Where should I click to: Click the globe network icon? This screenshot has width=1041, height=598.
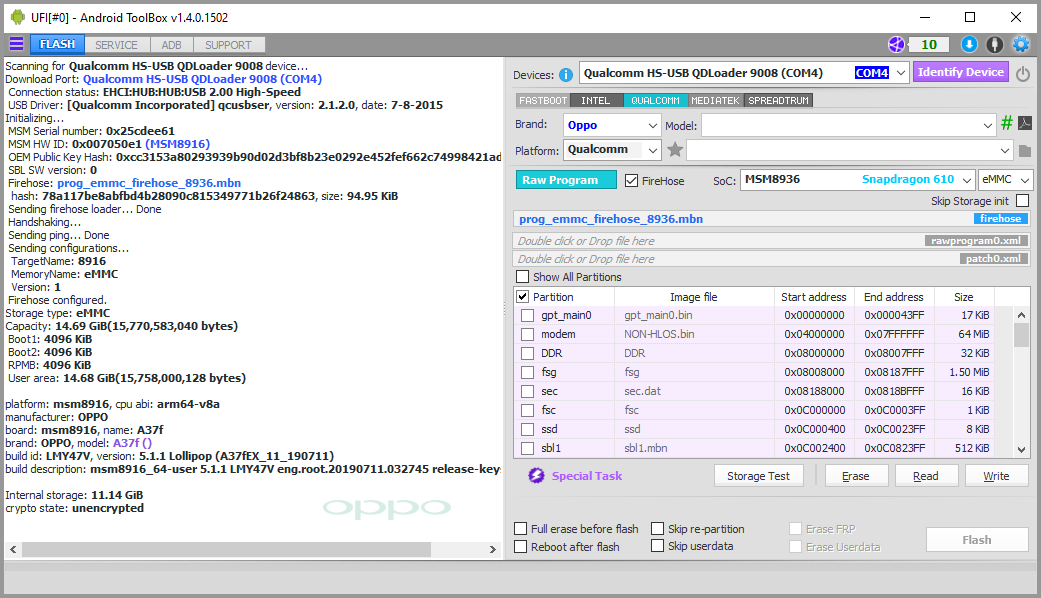coord(896,44)
